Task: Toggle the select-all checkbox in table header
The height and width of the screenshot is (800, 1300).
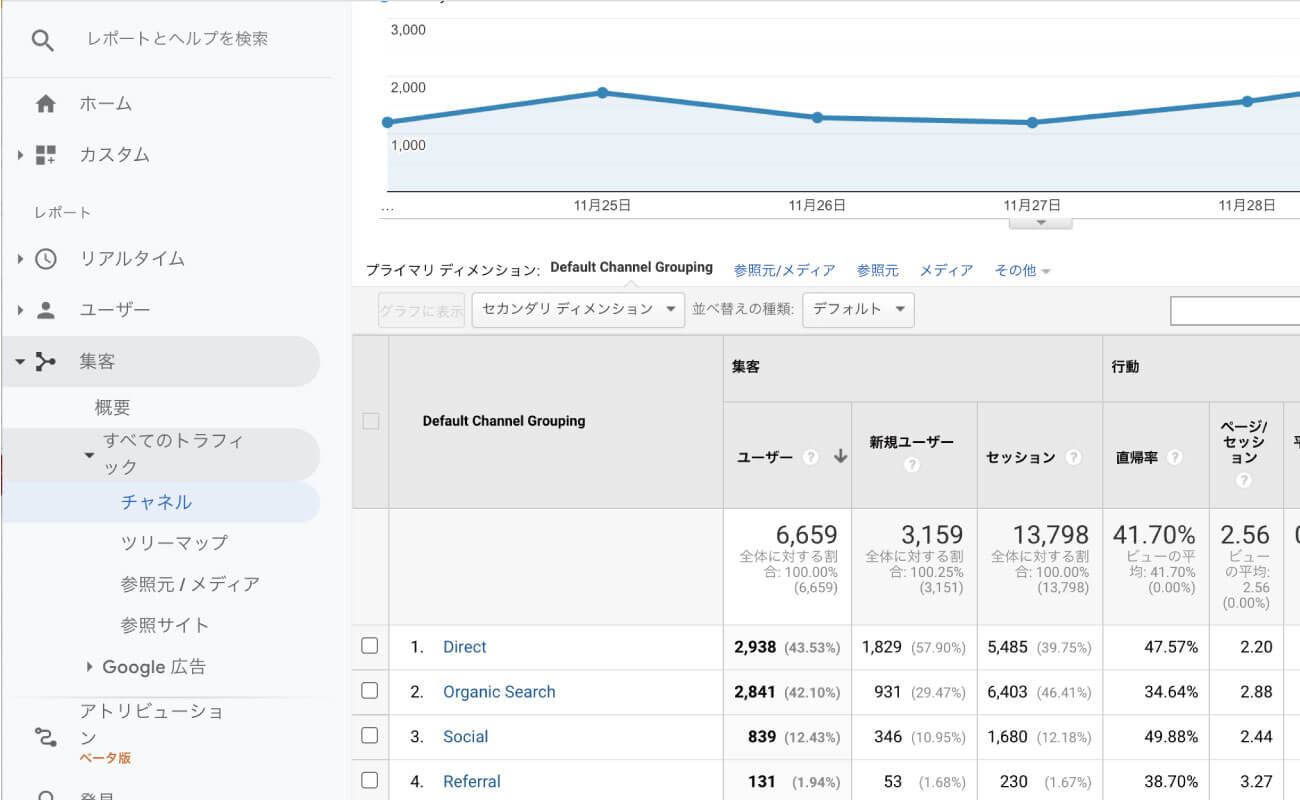Action: coord(370,421)
